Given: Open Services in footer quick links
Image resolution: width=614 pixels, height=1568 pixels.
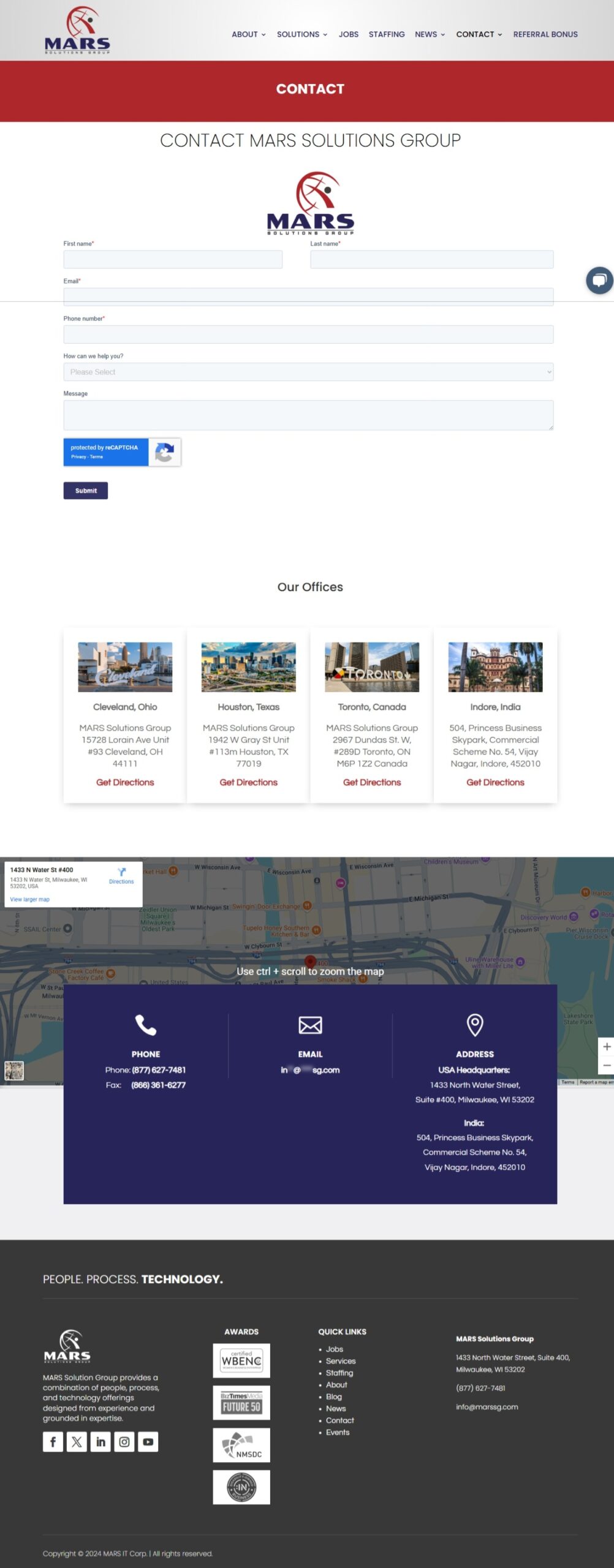Looking at the screenshot, I should pos(341,1361).
